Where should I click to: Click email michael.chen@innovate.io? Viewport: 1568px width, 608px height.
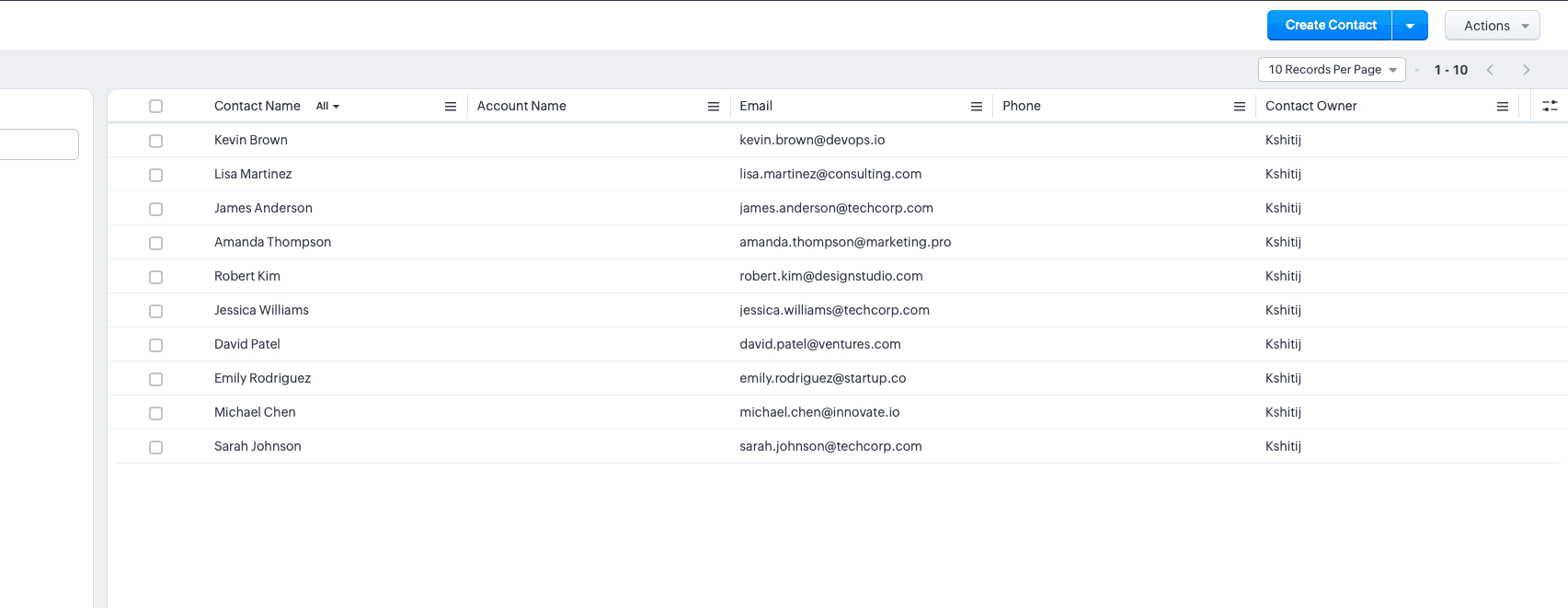click(x=819, y=412)
